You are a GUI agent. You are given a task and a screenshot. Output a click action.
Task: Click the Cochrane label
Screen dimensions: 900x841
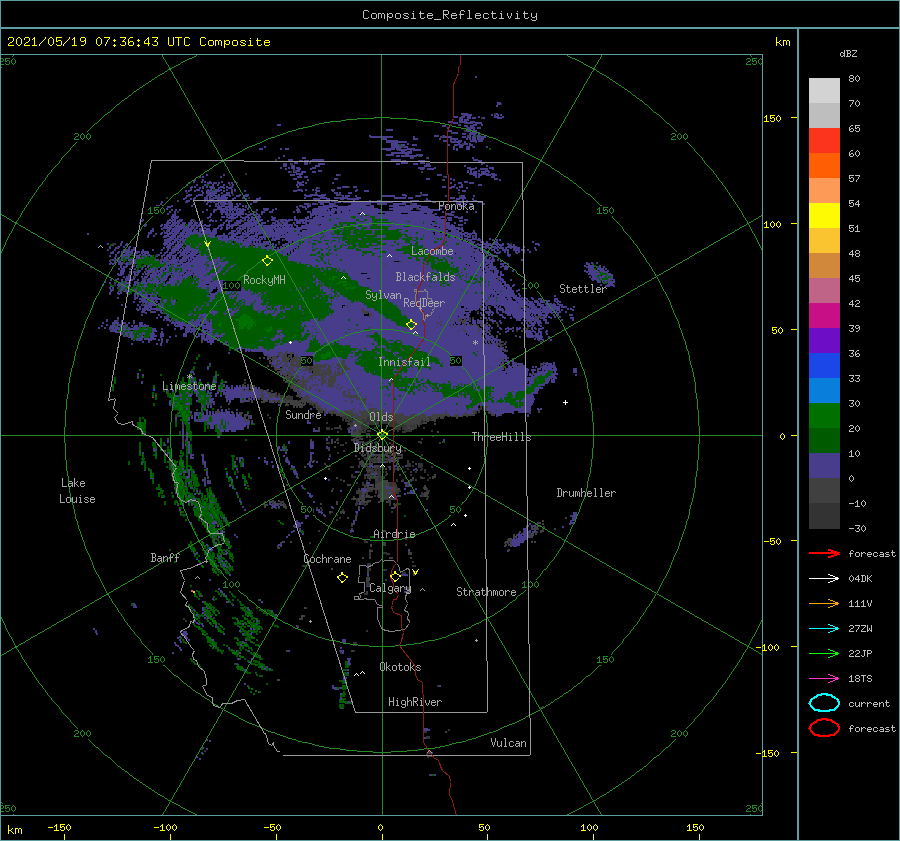point(327,559)
